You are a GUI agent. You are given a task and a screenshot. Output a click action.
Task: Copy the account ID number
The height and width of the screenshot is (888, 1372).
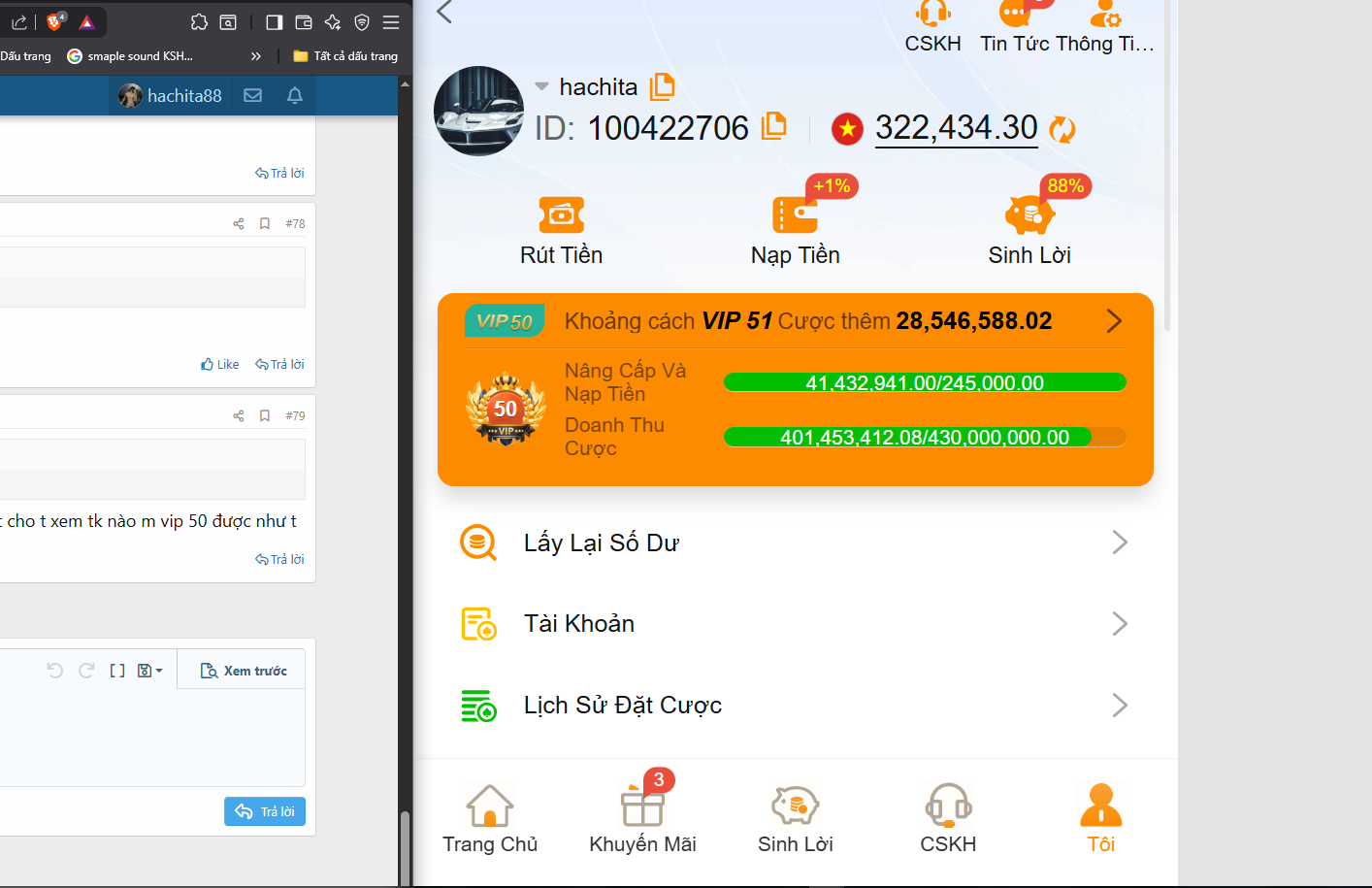[773, 126]
